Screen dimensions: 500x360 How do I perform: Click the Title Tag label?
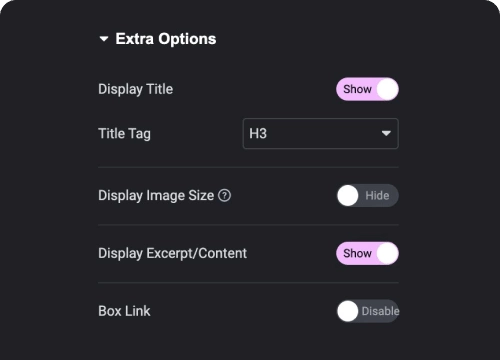pos(124,134)
